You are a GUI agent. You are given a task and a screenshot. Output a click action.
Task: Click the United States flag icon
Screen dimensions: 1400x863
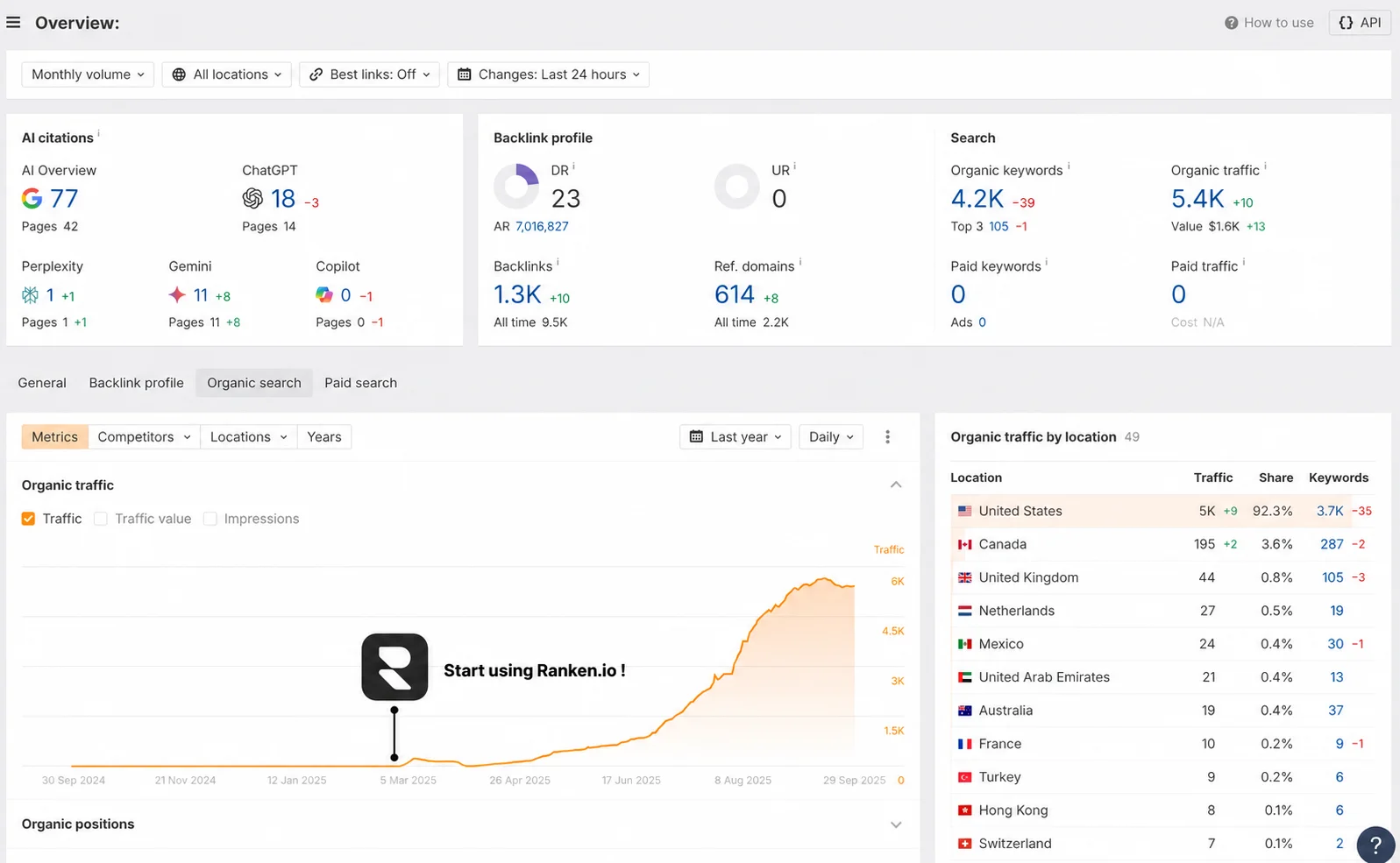[x=964, y=511]
